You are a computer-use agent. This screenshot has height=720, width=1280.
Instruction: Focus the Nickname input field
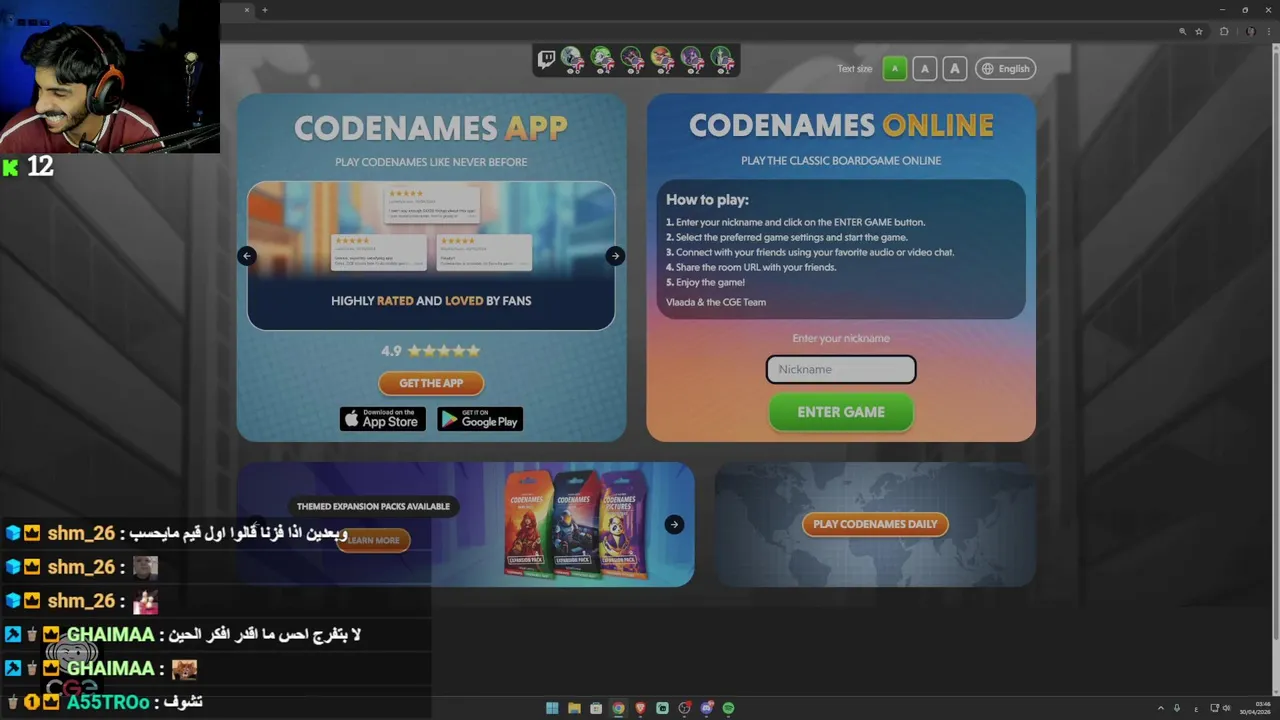[841, 369]
